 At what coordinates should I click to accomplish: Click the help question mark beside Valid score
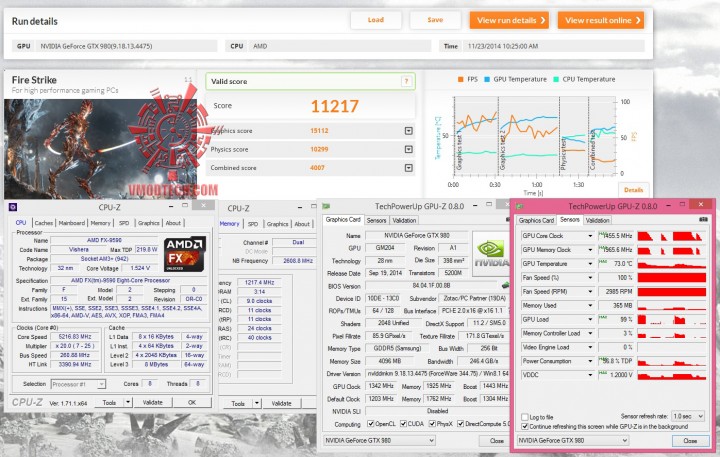tap(406, 81)
